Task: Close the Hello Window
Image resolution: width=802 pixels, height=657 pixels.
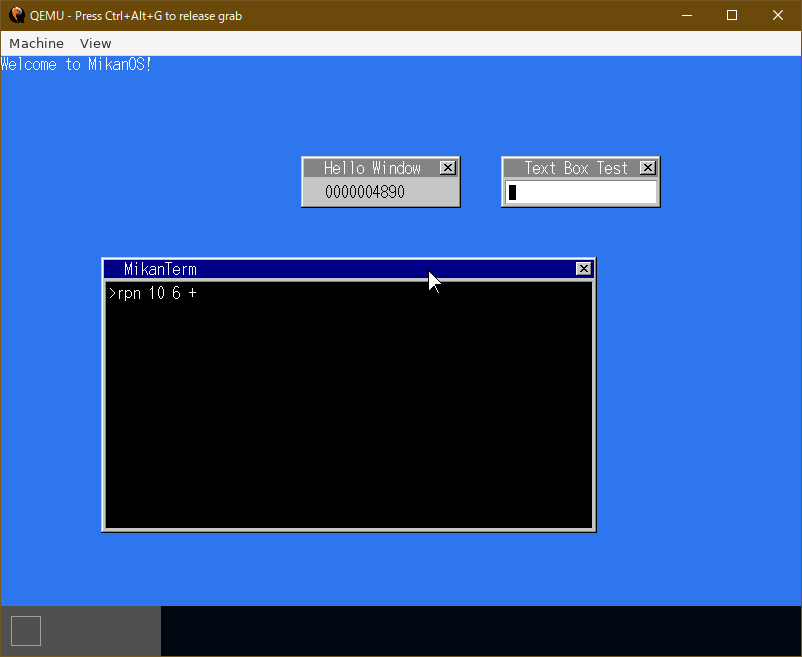Action: [x=448, y=168]
